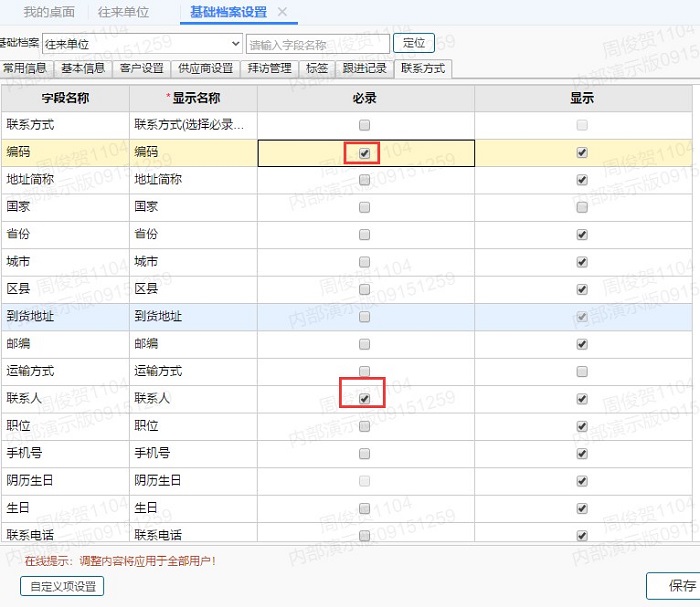Screen dimensions: 700x607
Task: Open the 客户设置 tab
Action: point(142,69)
